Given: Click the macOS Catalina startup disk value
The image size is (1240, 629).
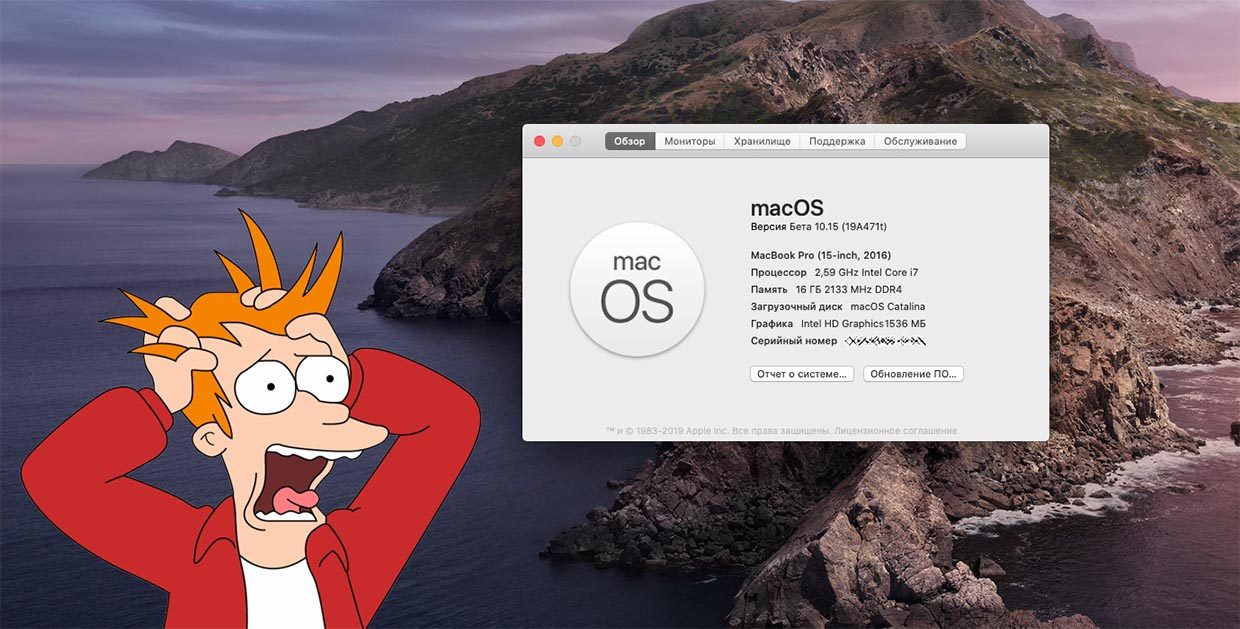Looking at the screenshot, I should (x=888, y=306).
